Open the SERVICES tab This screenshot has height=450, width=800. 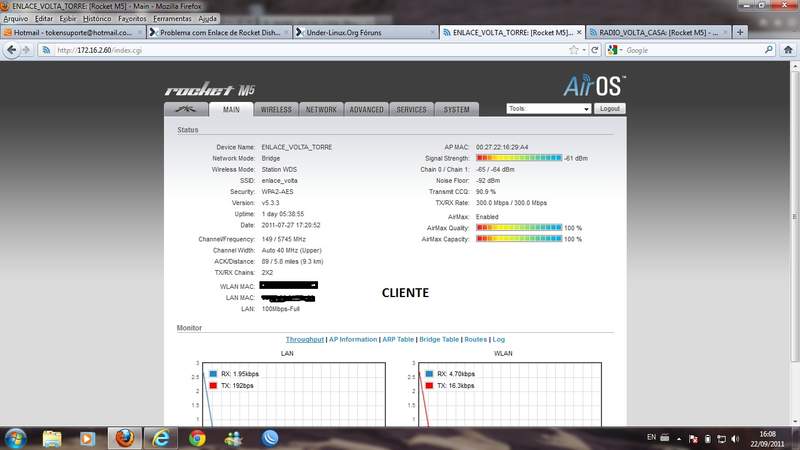pos(411,109)
